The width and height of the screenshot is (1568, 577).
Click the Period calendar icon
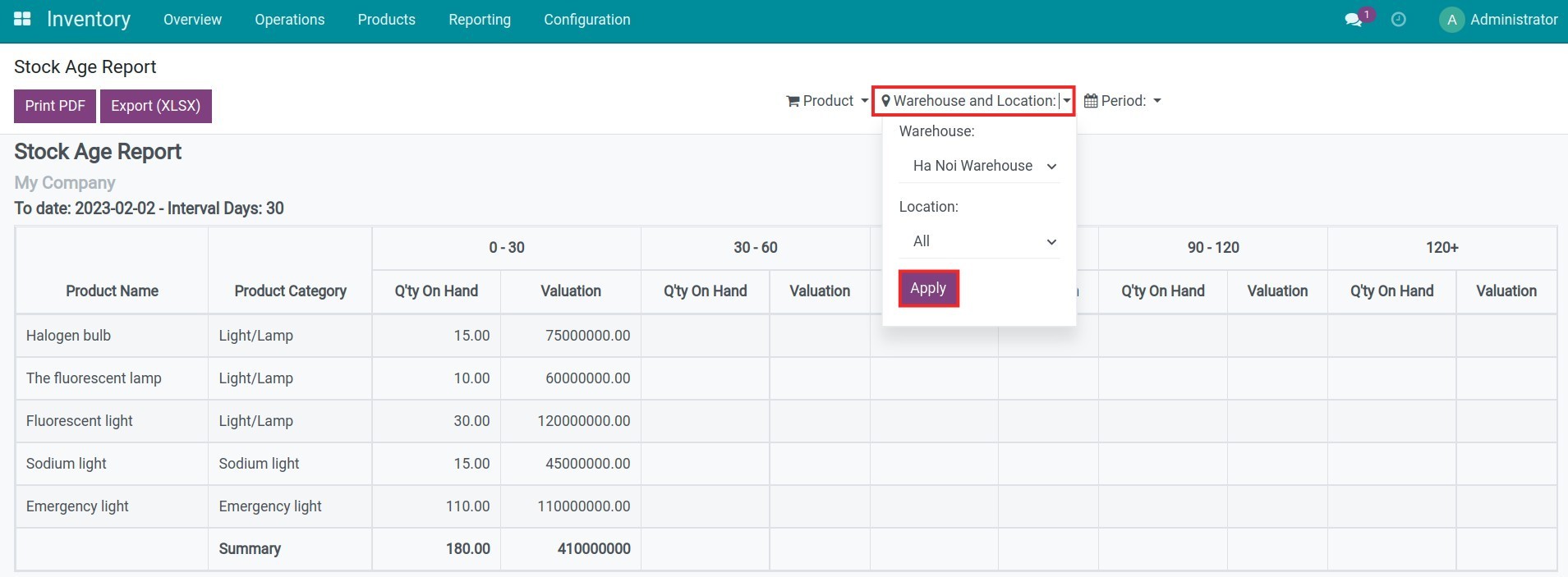pyautogui.click(x=1091, y=101)
